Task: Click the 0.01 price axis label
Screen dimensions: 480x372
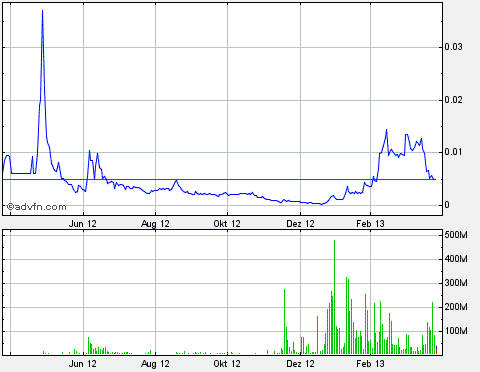Action: coord(454,152)
